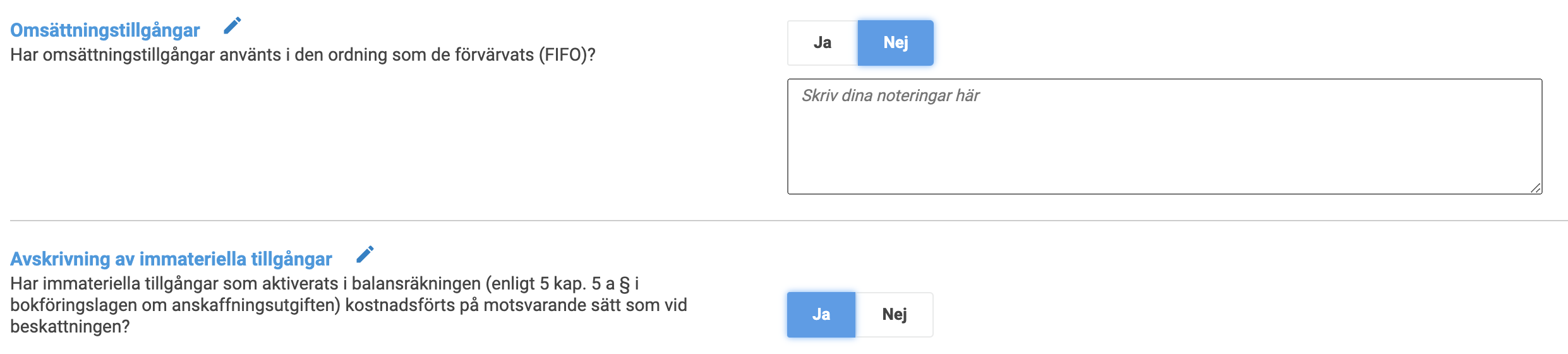Open the Omsättningstillgångar heading link

105,30
